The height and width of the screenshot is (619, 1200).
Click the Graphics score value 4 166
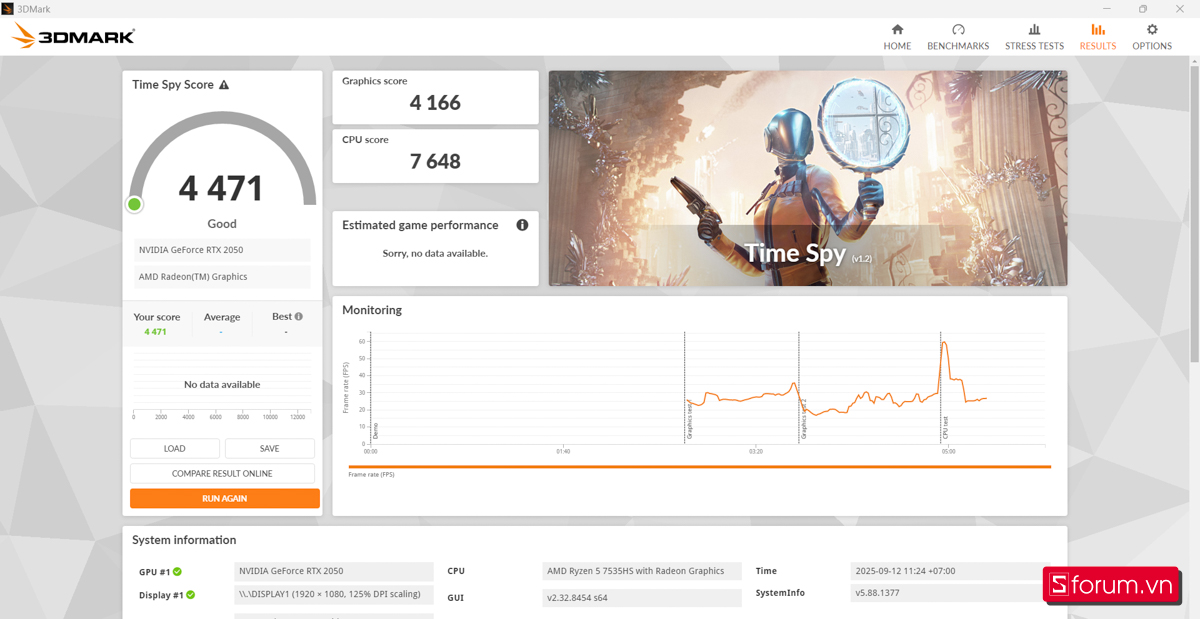(435, 103)
